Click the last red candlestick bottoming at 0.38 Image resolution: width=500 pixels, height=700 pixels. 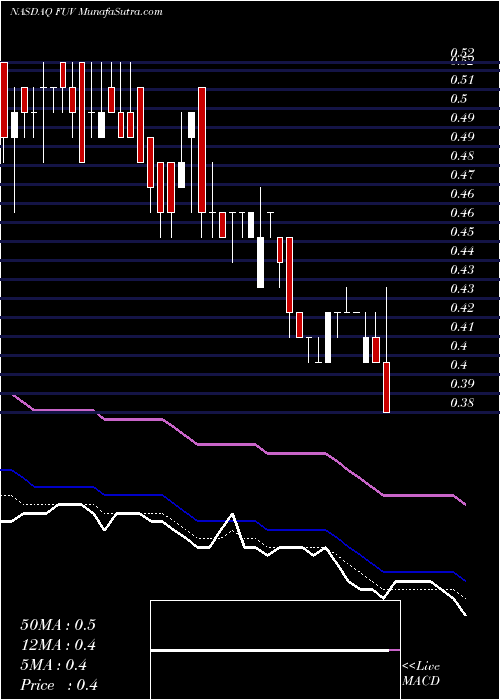386,387
